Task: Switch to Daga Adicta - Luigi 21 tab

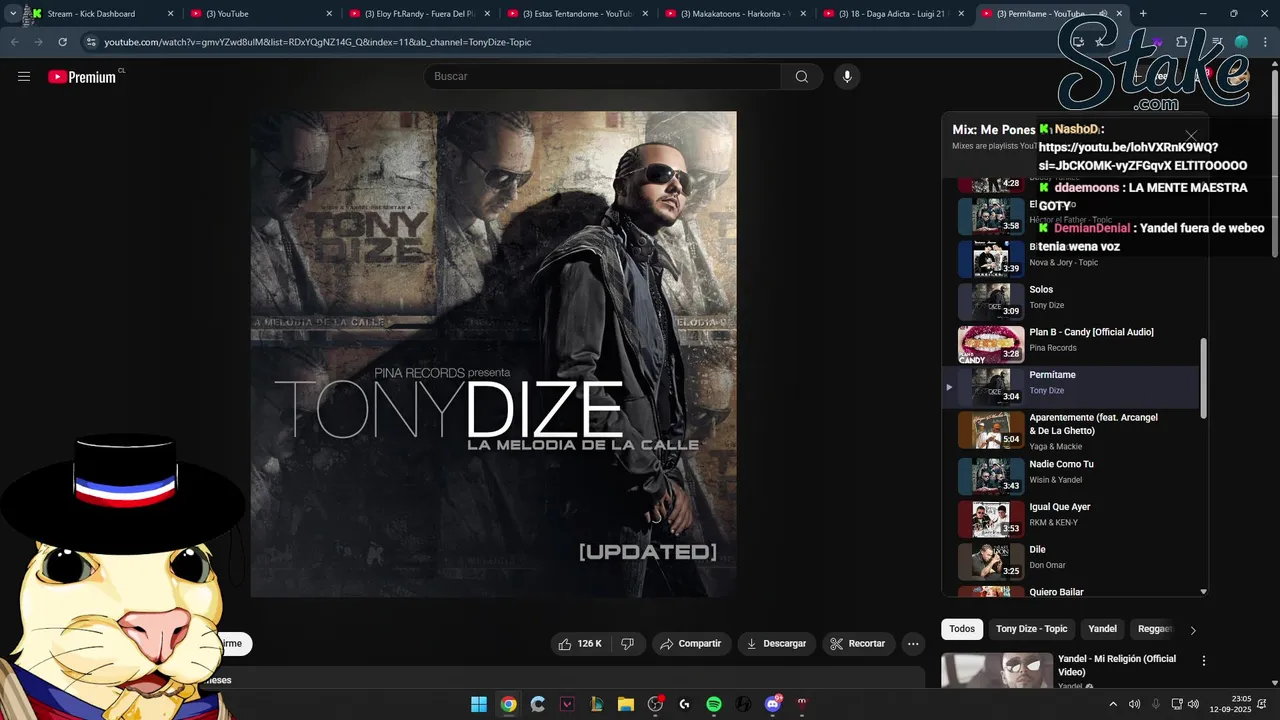Action: tap(893, 14)
